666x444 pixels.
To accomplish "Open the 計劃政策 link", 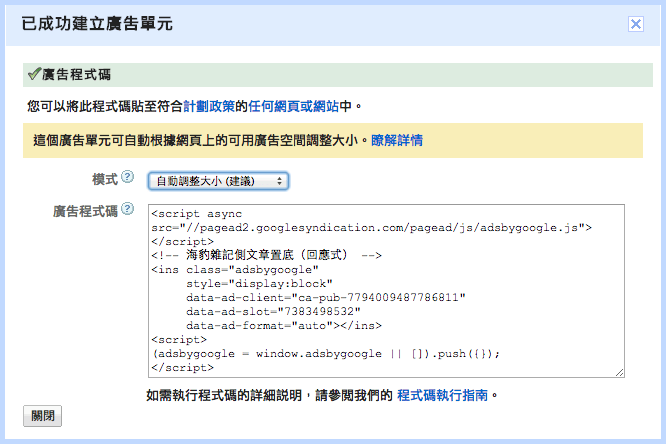I will pos(209,106).
